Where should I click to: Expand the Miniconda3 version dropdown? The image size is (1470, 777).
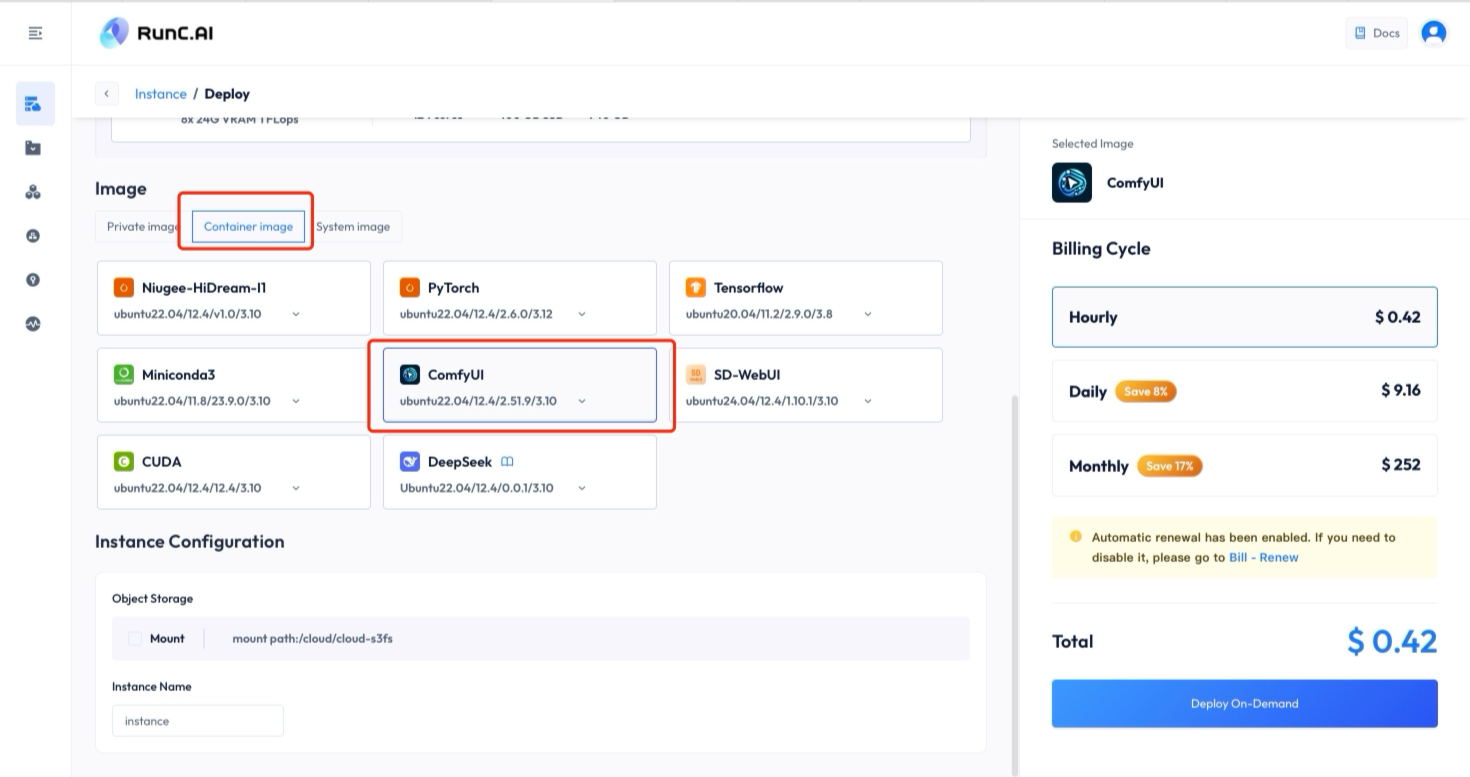(x=295, y=401)
